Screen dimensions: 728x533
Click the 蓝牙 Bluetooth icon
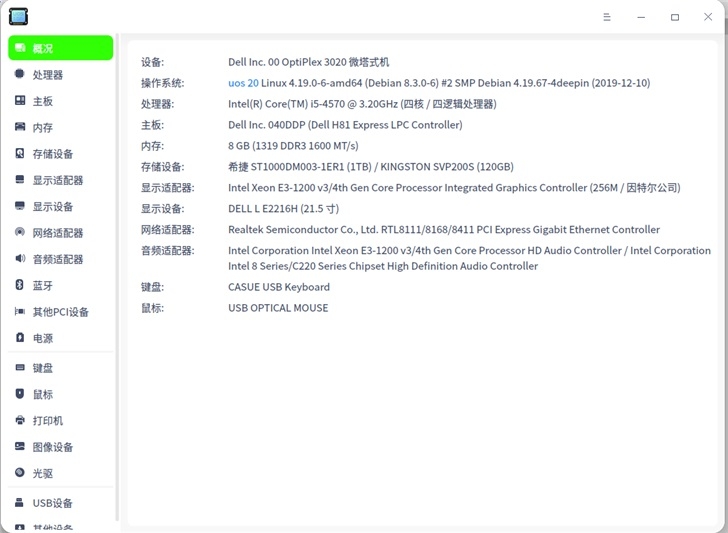[x=20, y=285]
